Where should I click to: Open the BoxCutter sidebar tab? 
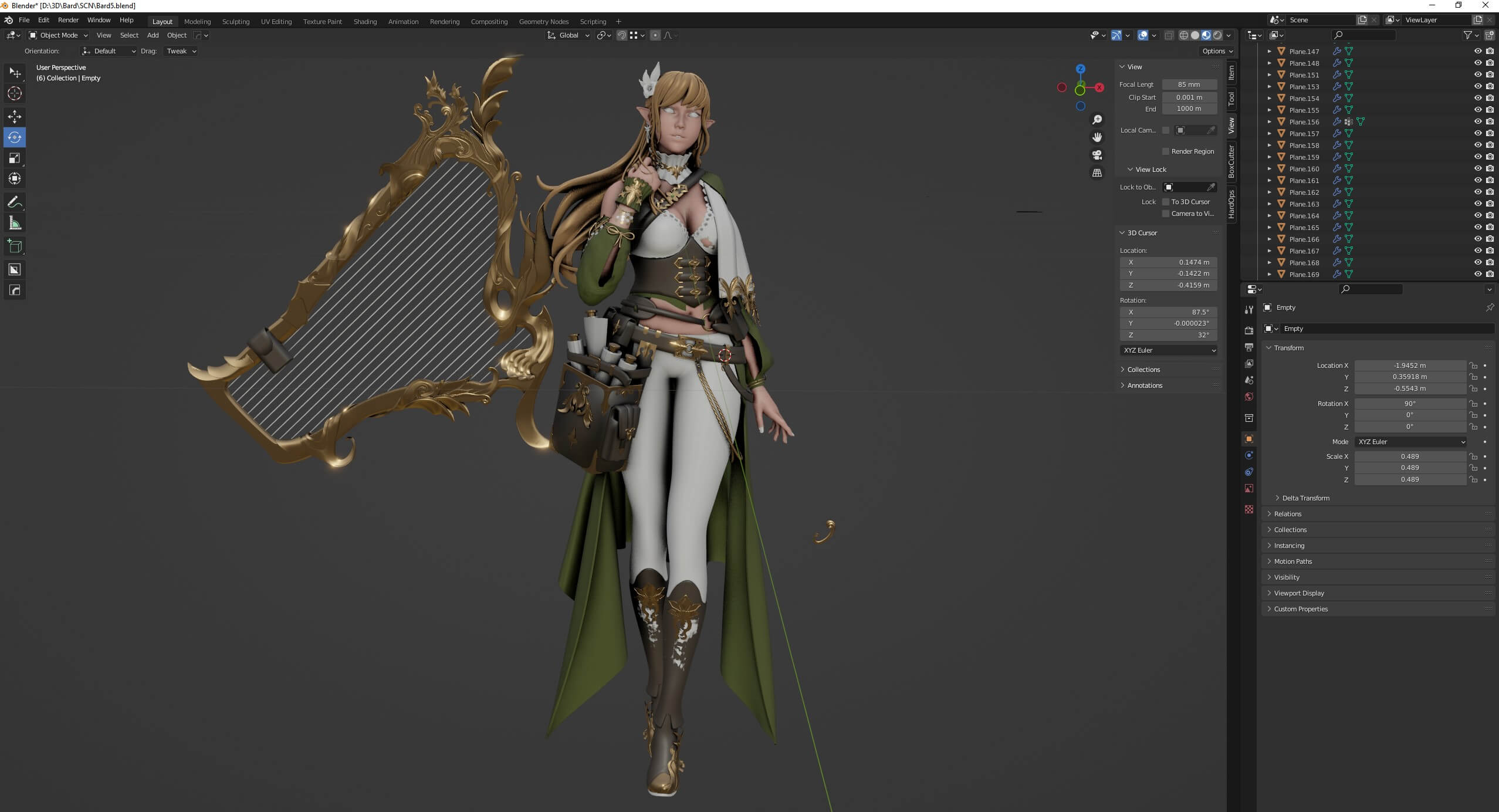(1231, 161)
